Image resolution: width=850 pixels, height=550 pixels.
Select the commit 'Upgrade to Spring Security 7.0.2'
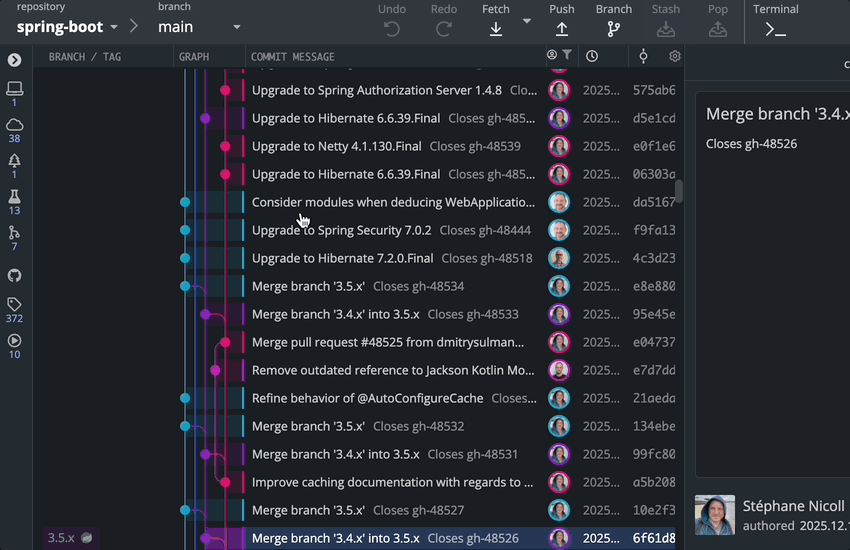(341, 230)
